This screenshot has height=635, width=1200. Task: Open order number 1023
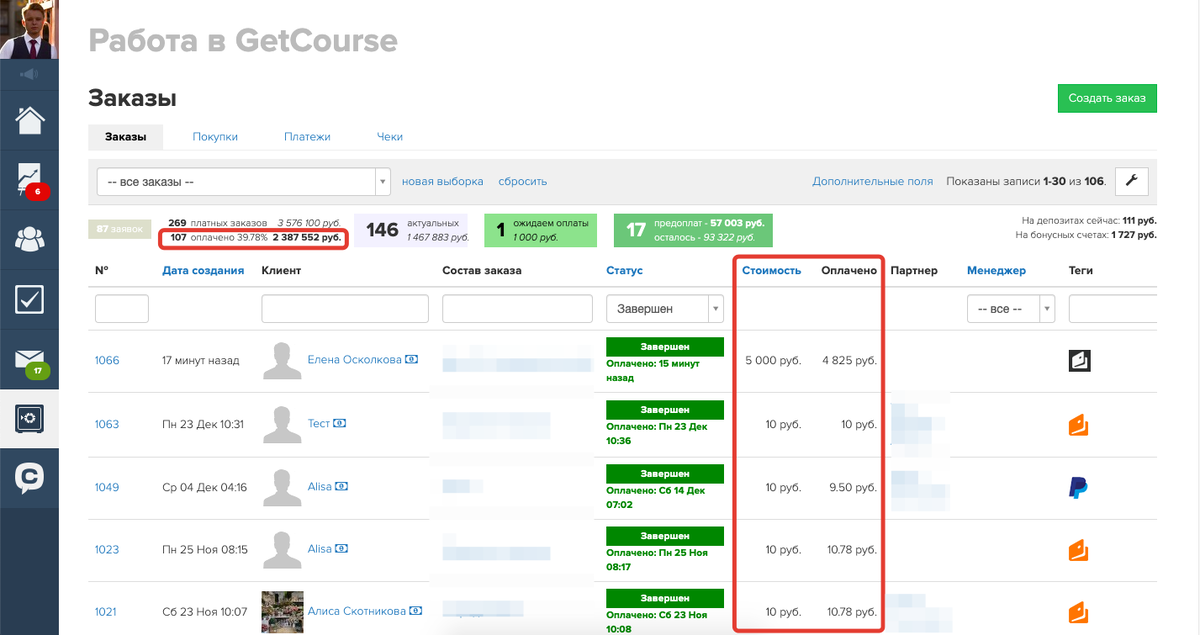point(107,549)
